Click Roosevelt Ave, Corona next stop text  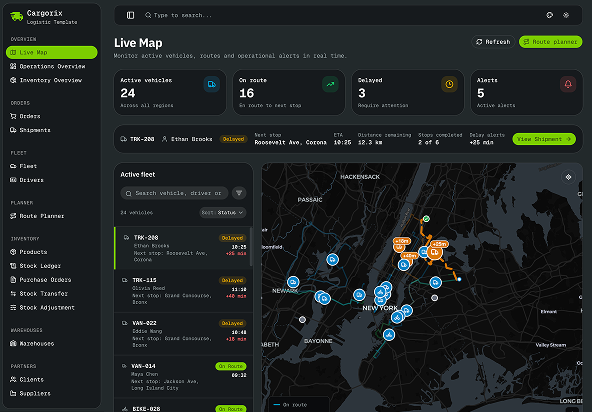click(x=290, y=142)
